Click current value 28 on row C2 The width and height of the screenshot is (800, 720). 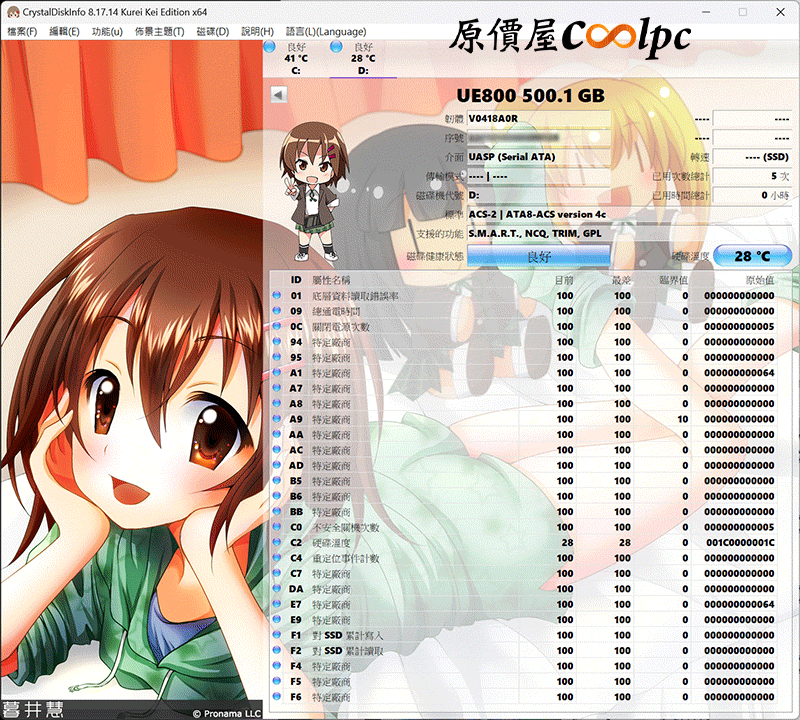[567, 542]
